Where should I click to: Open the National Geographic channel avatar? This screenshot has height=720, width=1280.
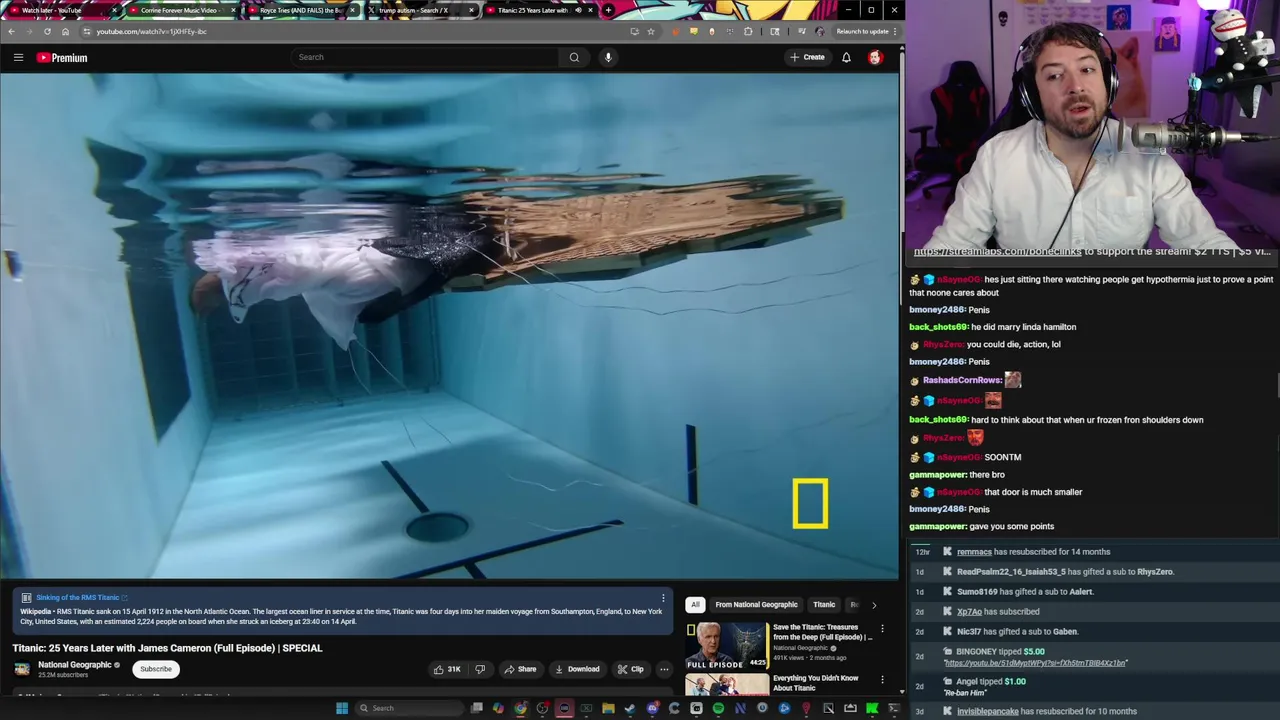[22, 669]
